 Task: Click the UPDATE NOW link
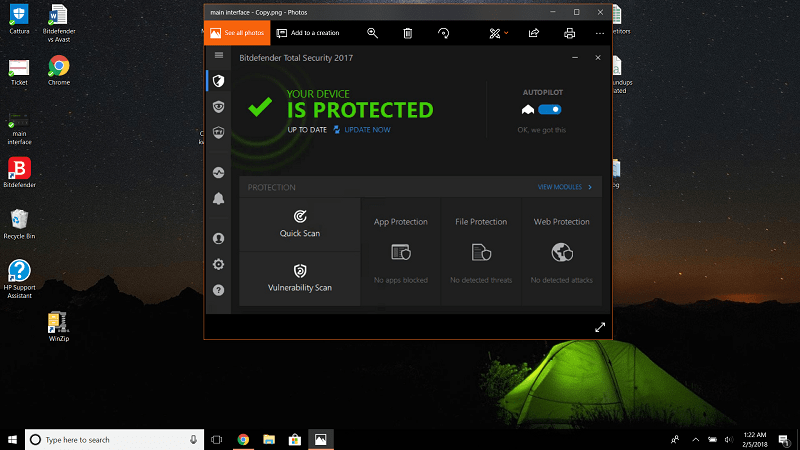tap(367, 130)
